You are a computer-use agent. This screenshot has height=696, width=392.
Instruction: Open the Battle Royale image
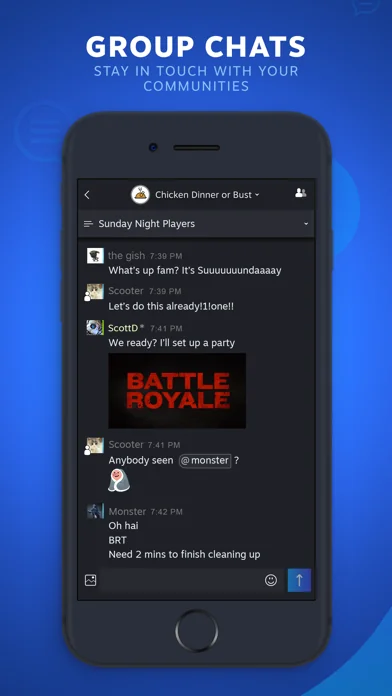(177, 391)
